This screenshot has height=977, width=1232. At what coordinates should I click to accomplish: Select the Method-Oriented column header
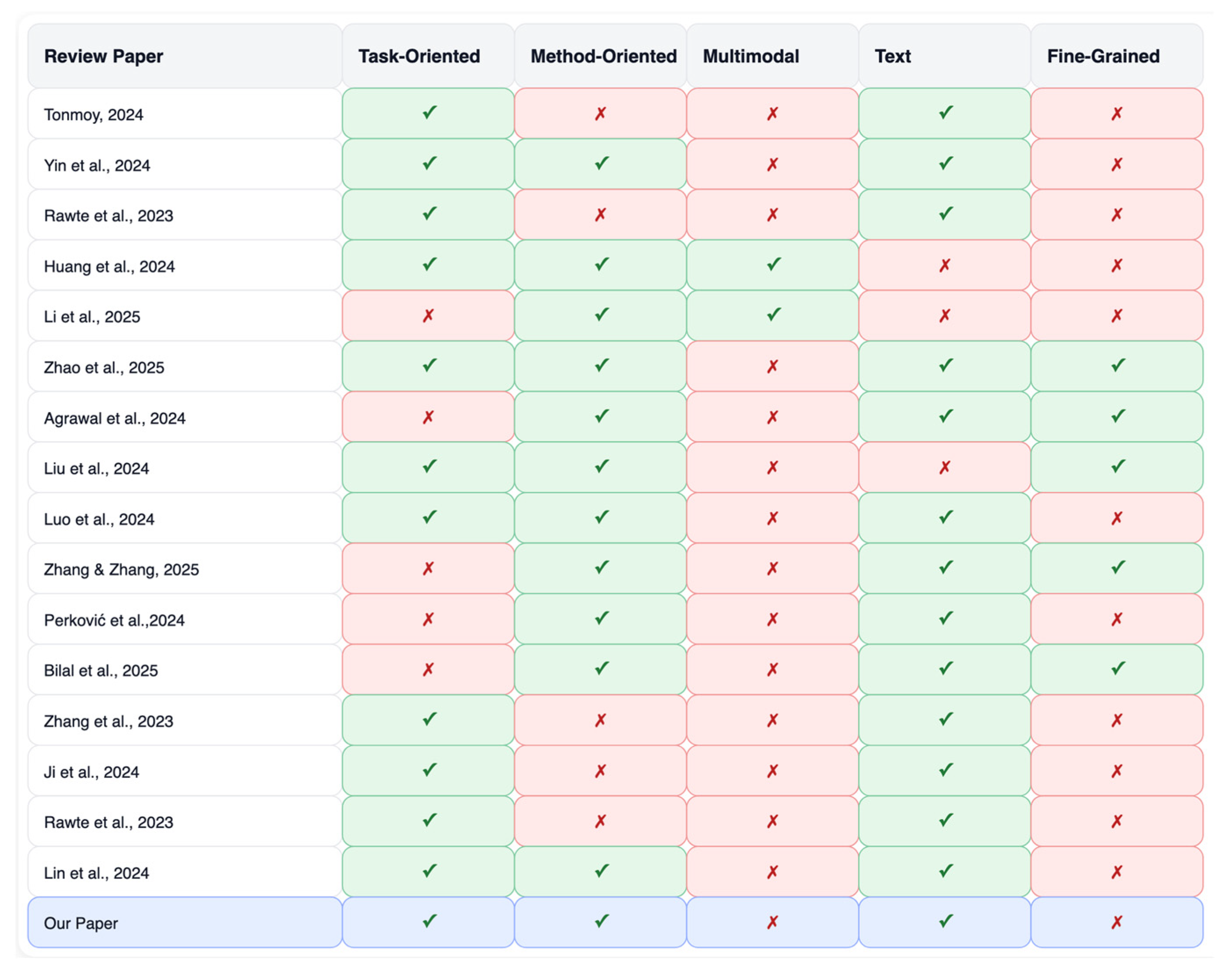(603, 56)
